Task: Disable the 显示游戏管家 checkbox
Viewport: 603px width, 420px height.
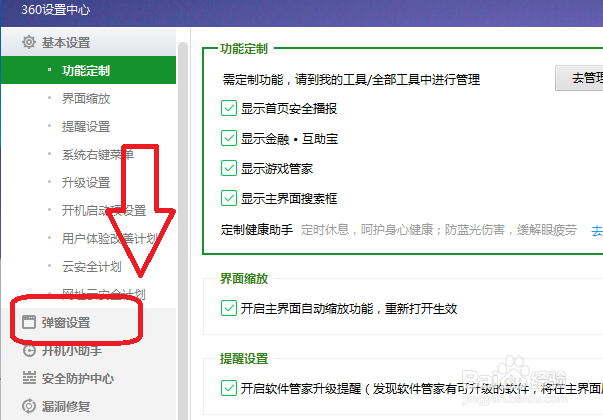Action: click(x=229, y=168)
